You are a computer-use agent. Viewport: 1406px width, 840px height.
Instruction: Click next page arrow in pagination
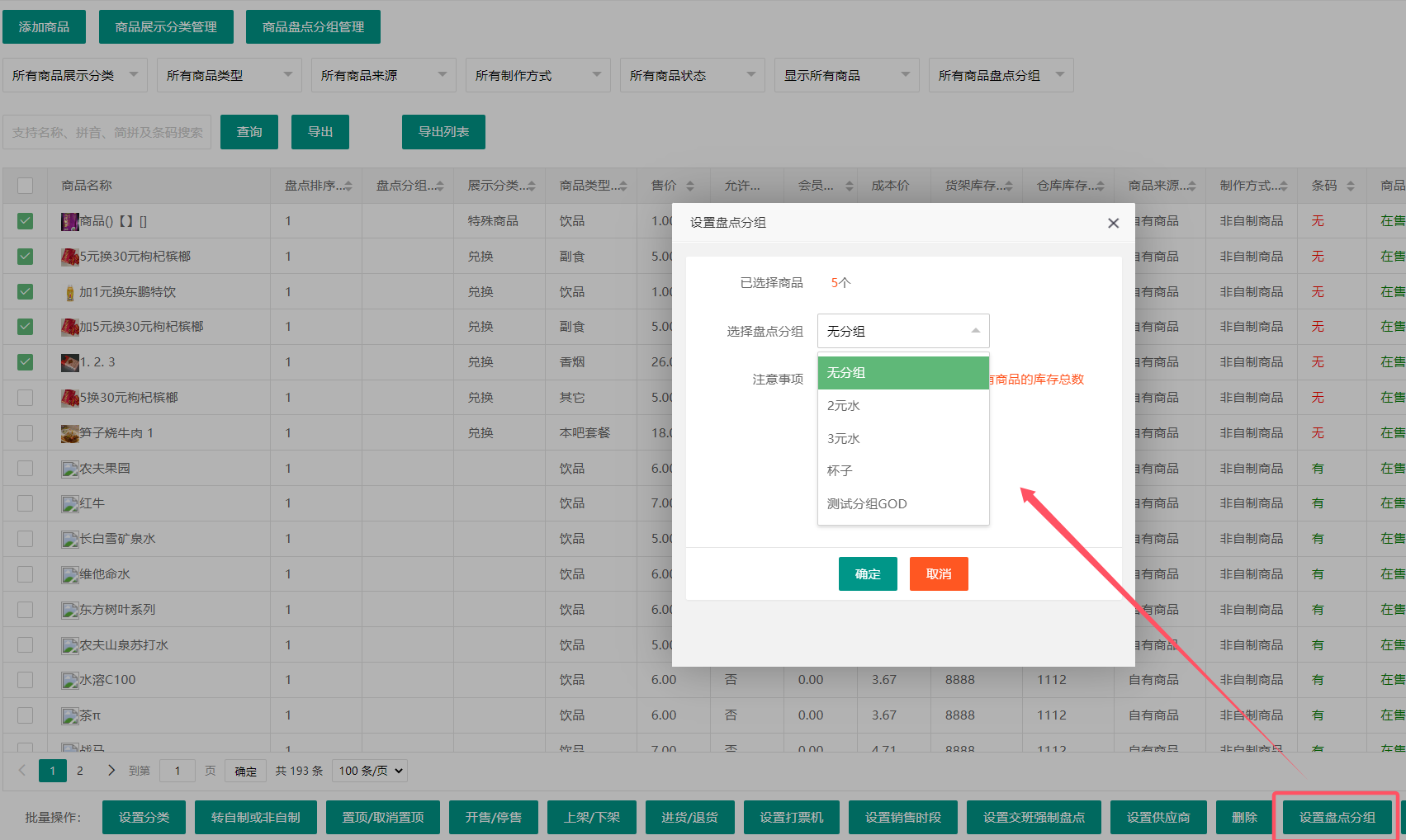[x=111, y=771]
